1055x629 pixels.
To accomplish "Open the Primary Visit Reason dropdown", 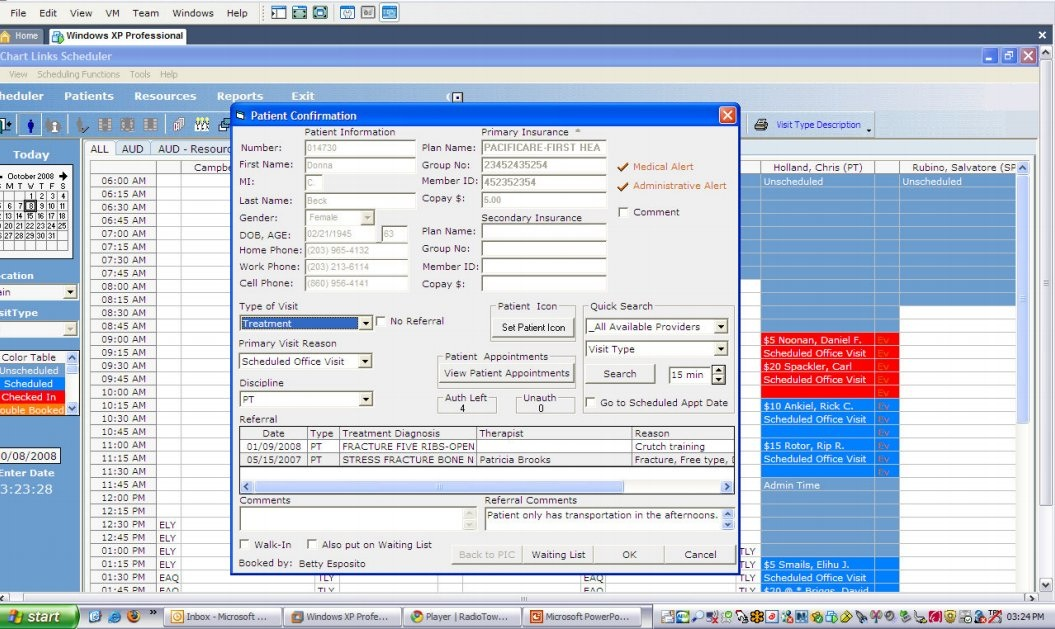I will [365, 361].
